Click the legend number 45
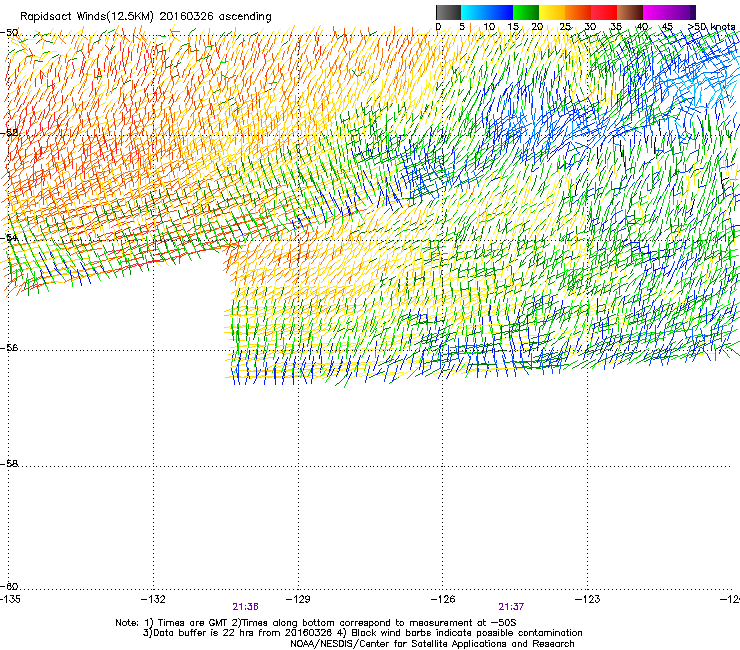This screenshot has width=740, height=650. point(667,27)
